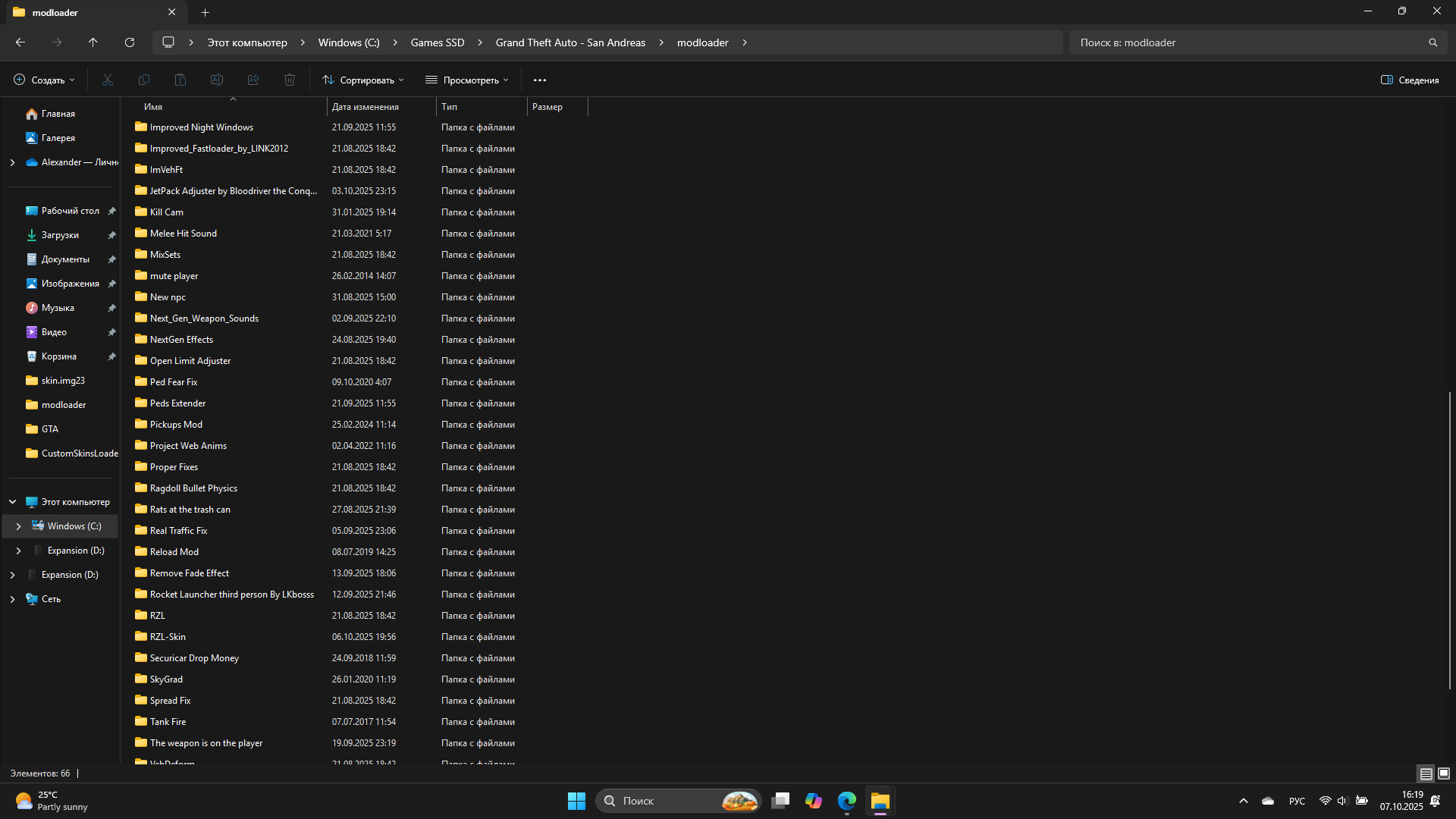This screenshot has height=819, width=1456.
Task: Sort by Дата изменения column header
Action: pos(366,107)
